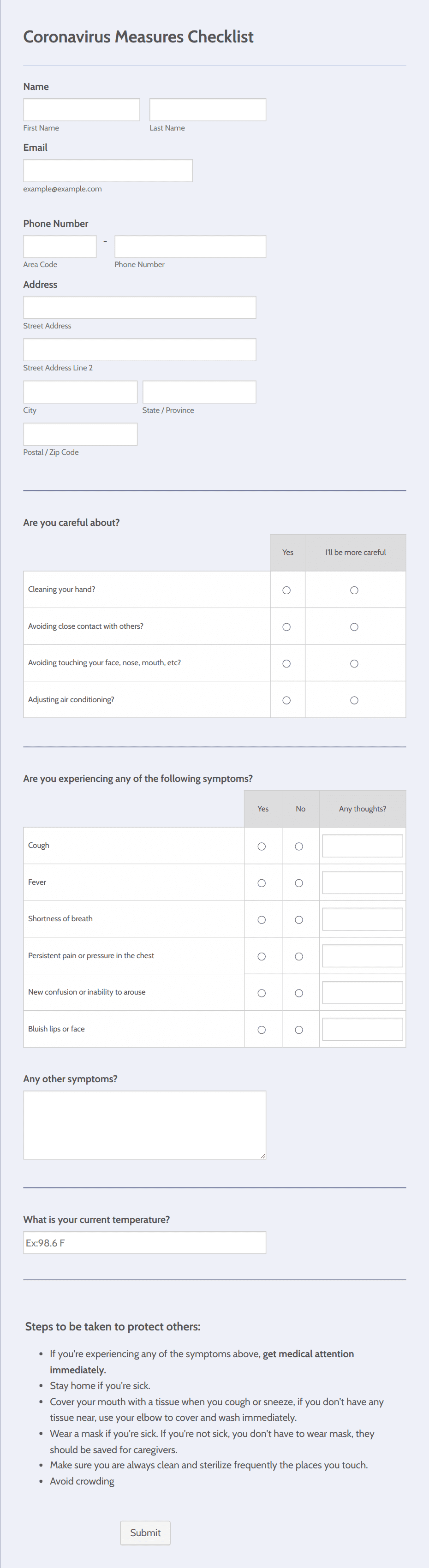This screenshot has height=1568, width=429.
Task: Click the current temperature input field
Action: (x=145, y=1242)
